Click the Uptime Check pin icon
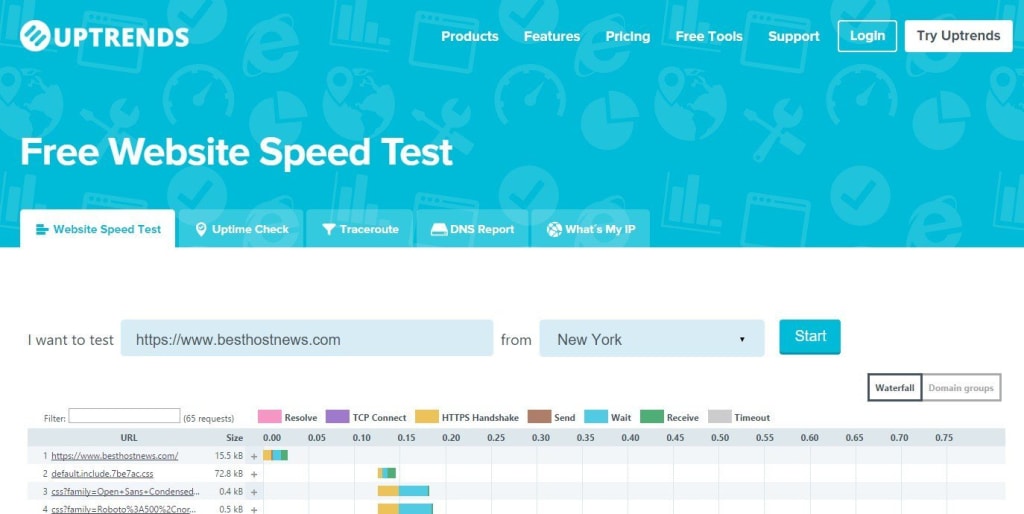The image size is (1024, 514). 201,229
